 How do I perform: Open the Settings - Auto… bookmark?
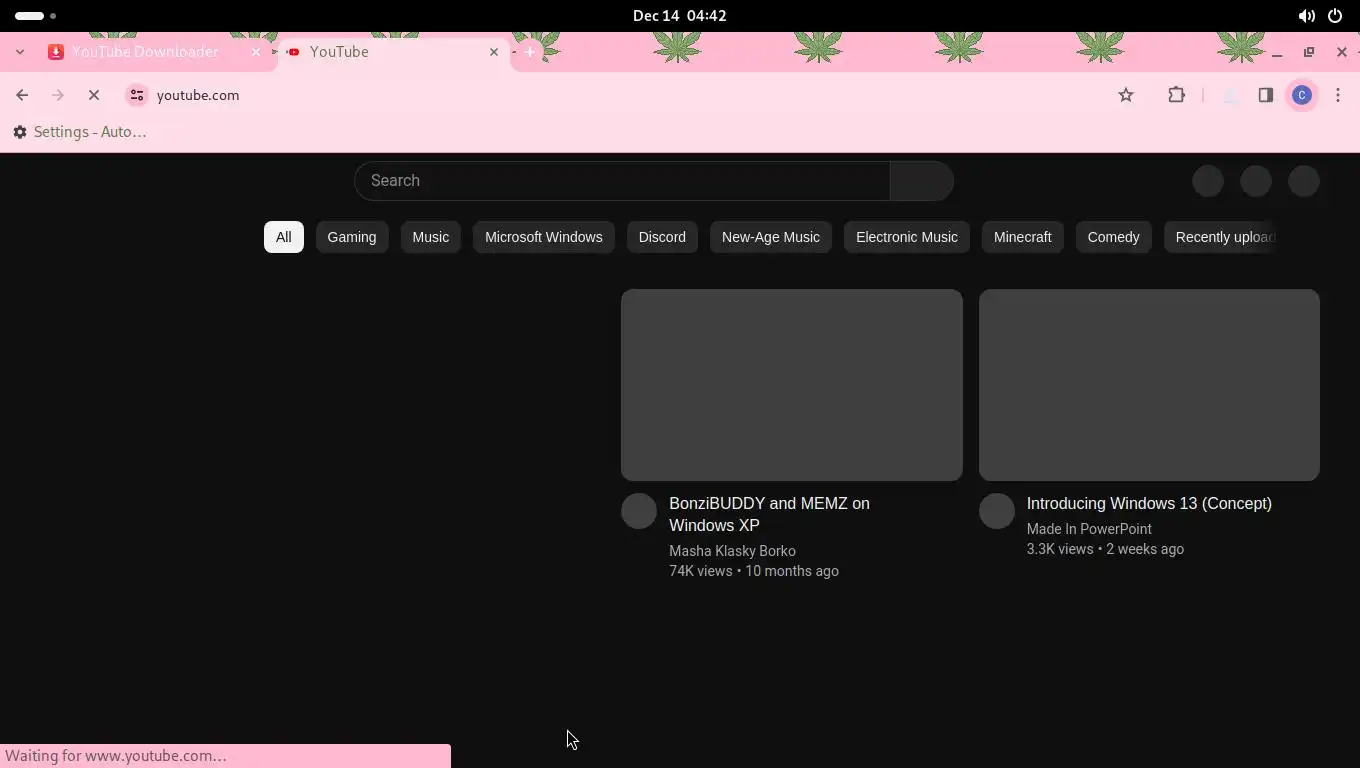point(80,132)
